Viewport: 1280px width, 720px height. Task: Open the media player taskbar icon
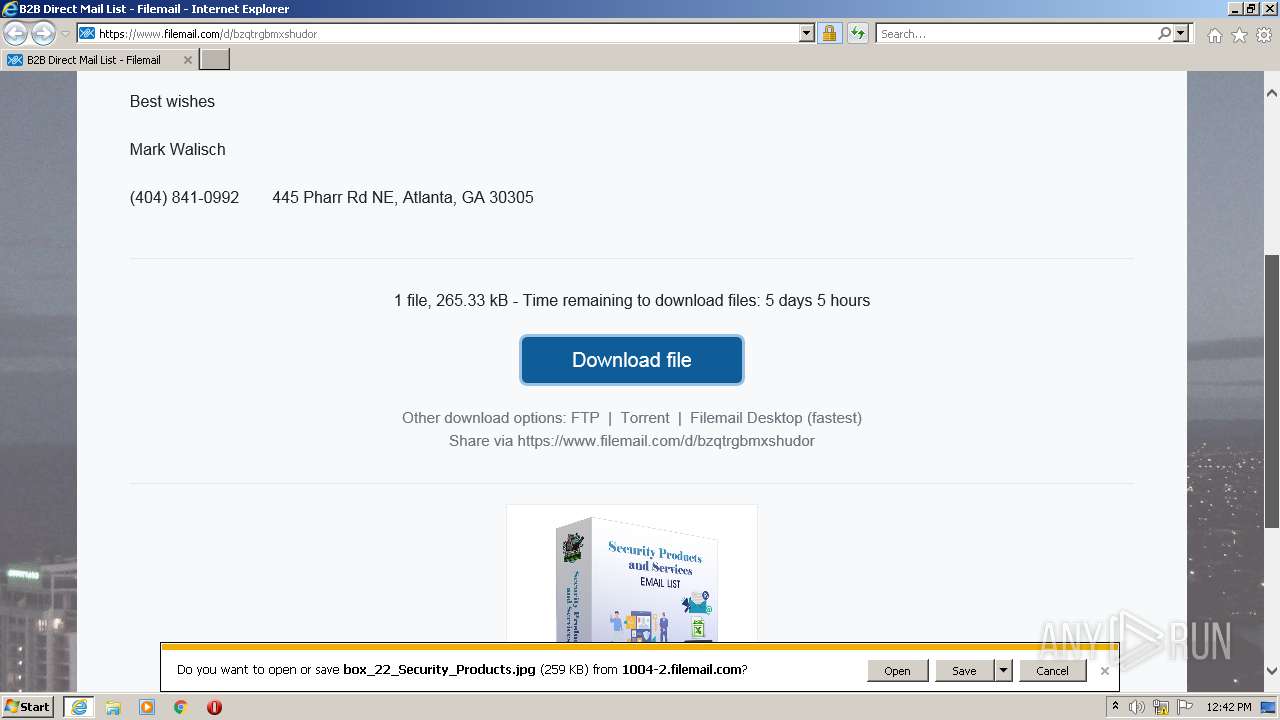coord(147,707)
